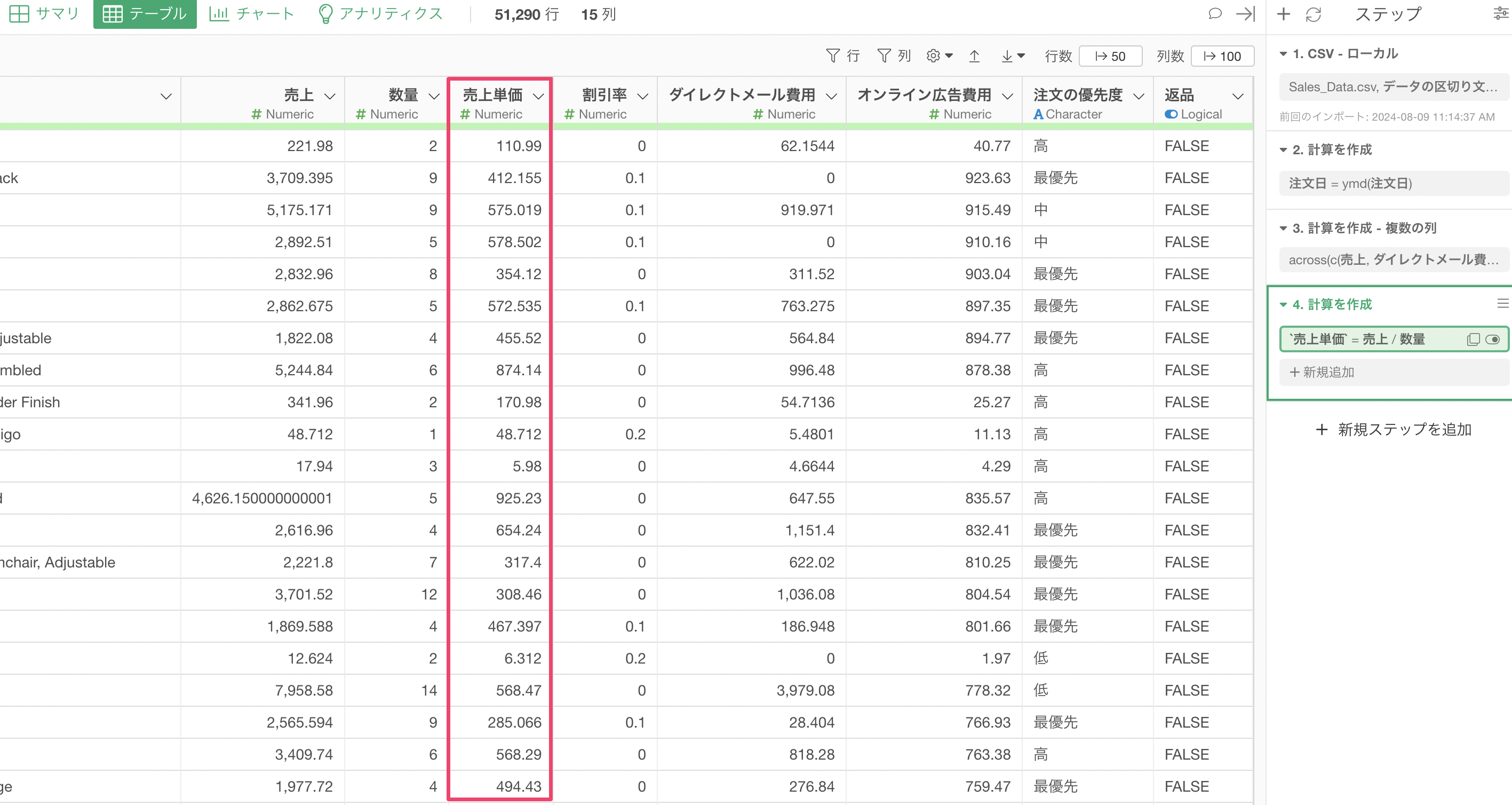This screenshot has width=1512, height=805.
Task: Open the across(c(売上... step token
Action: coord(1393,259)
